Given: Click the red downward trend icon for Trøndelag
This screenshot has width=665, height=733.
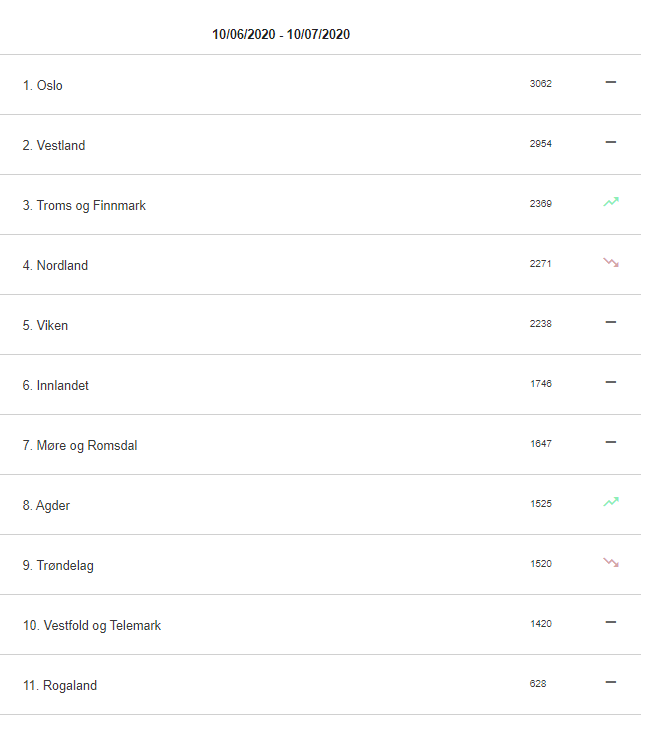Looking at the screenshot, I should pos(611,562).
